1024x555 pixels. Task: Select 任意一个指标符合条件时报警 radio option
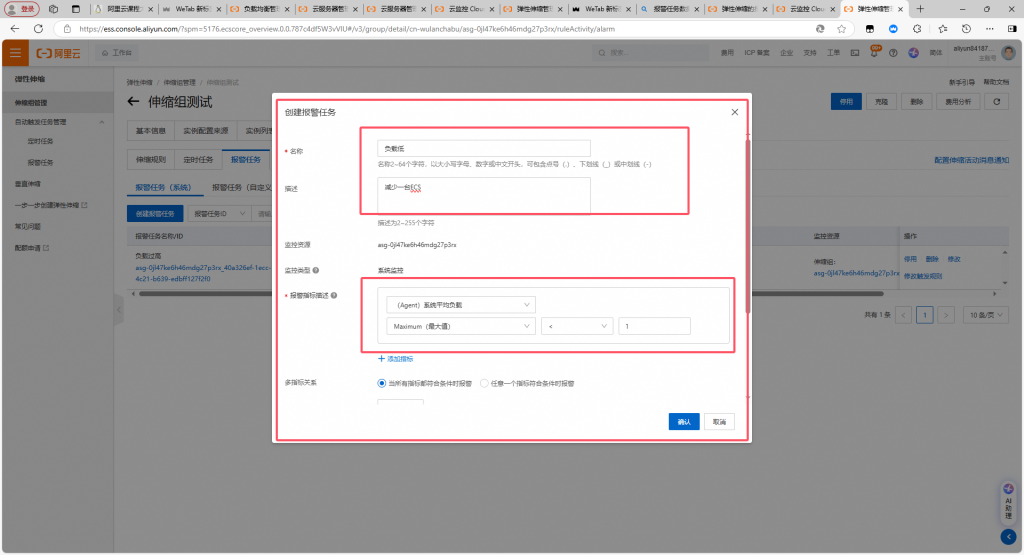click(486, 383)
